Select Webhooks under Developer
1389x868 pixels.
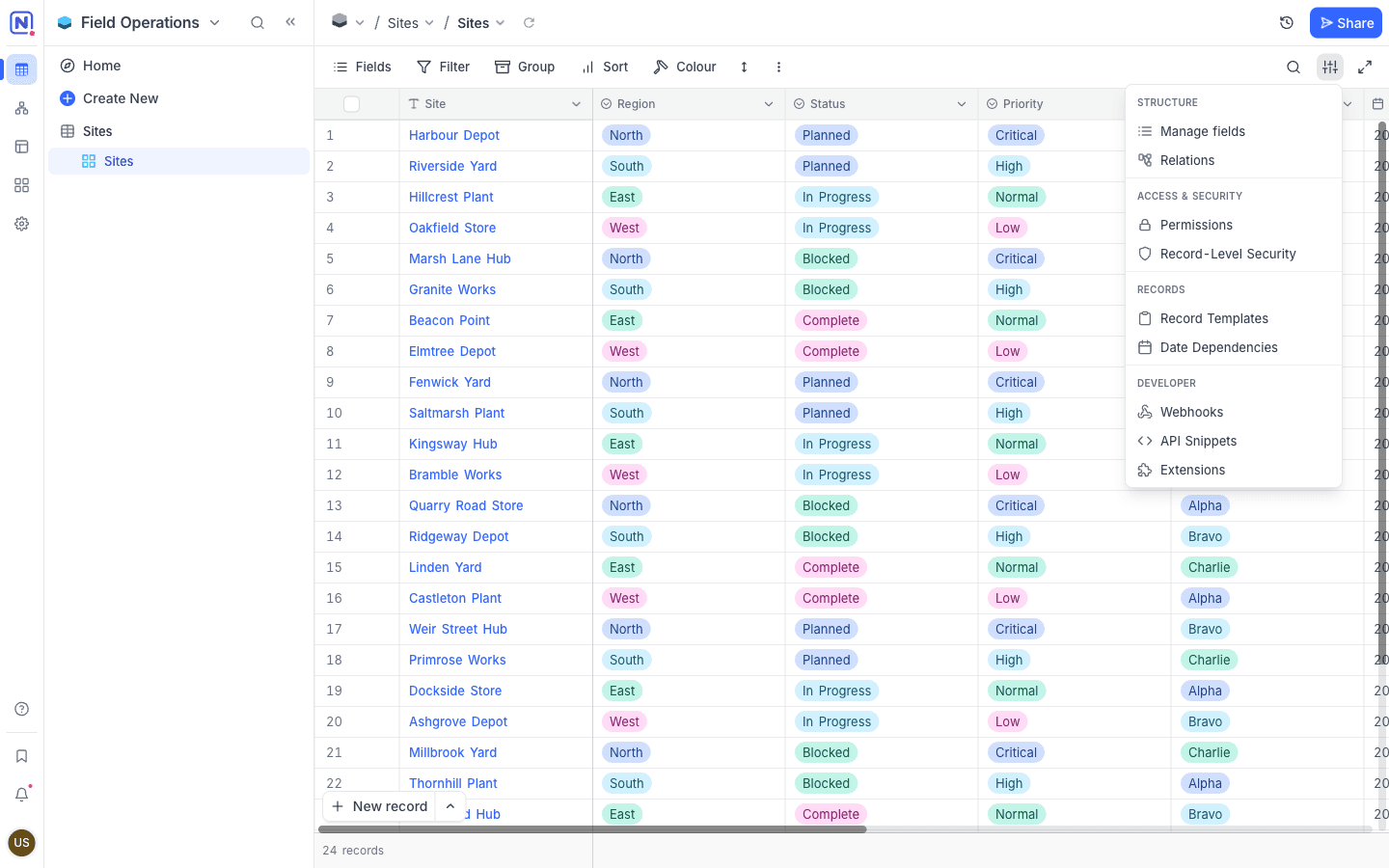(1233, 412)
